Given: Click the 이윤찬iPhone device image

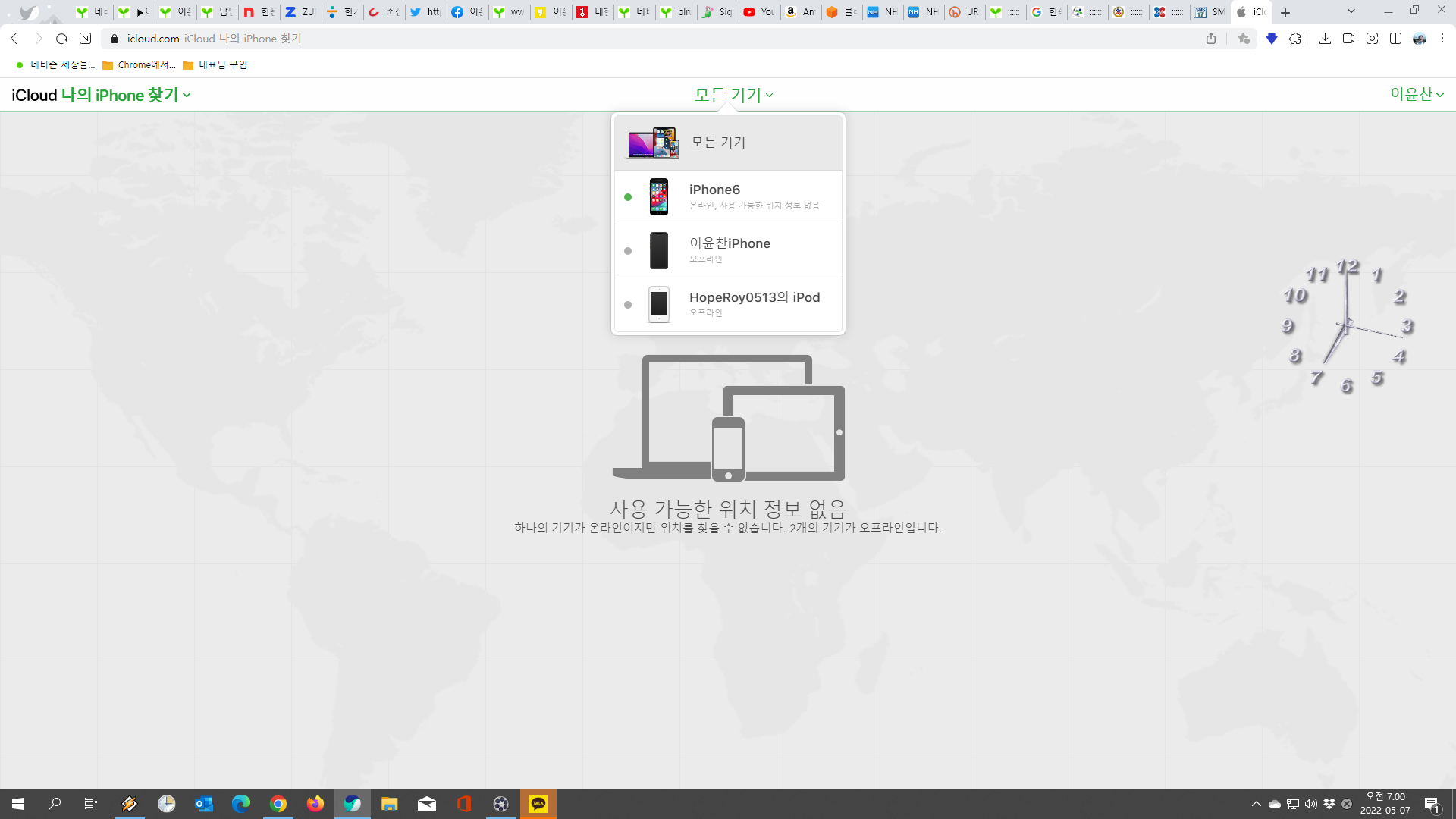Looking at the screenshot, I should (x=659, y=251).
